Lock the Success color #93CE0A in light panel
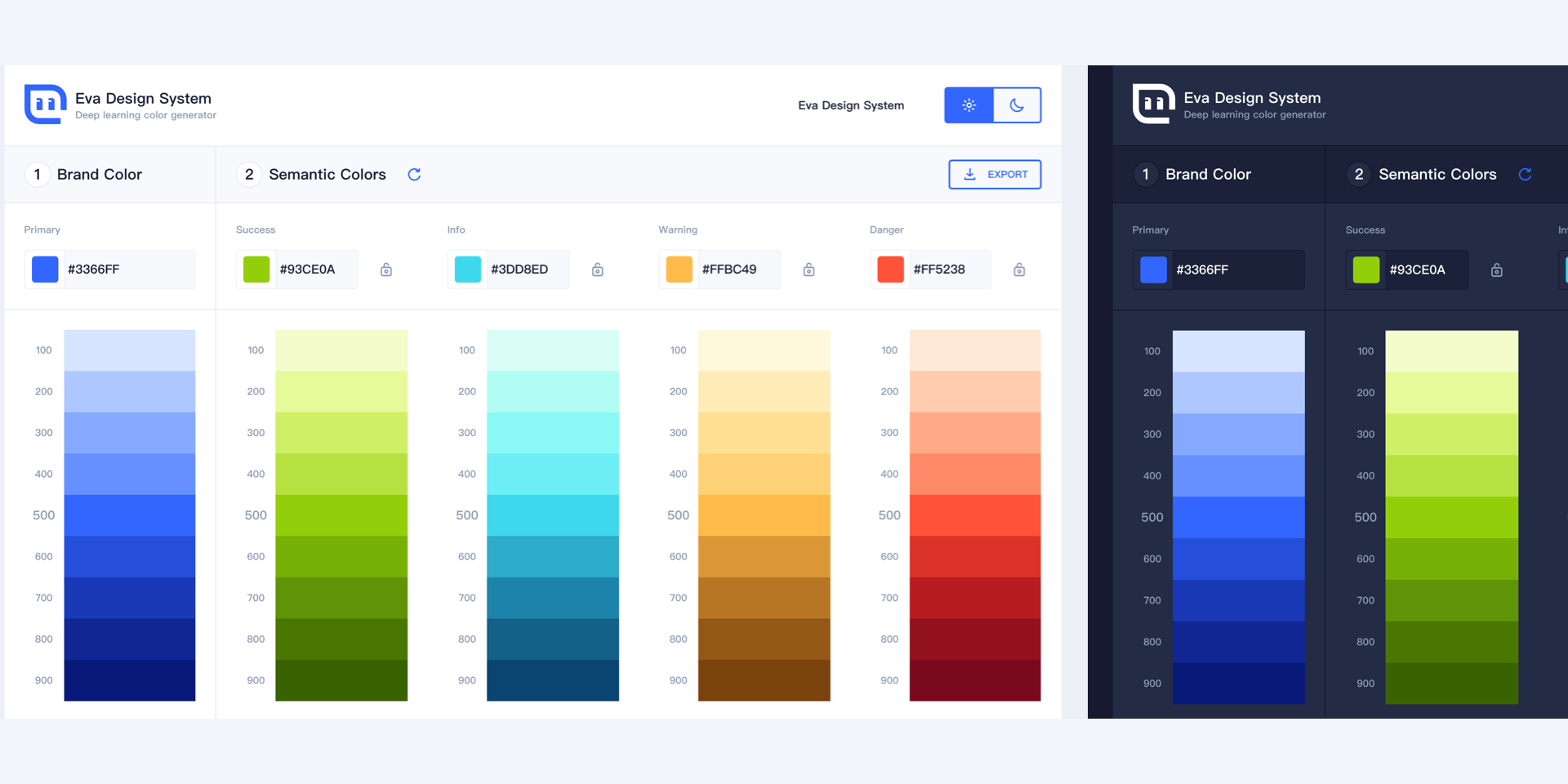This screenshot has width=1568, height=784. click(x=386, y=269)
